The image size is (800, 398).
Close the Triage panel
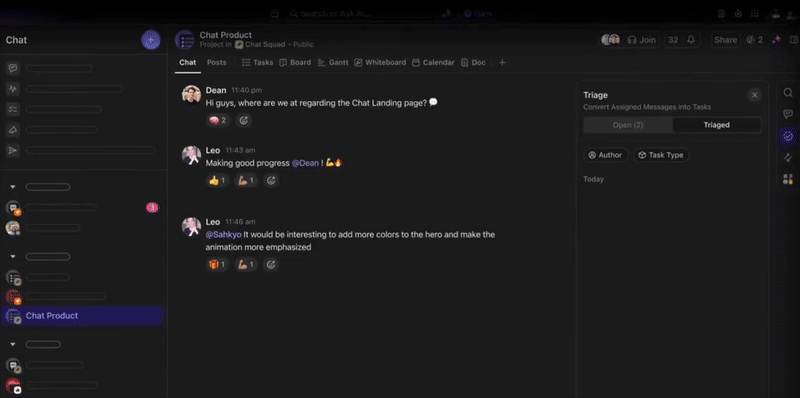[x=755, y=95]
